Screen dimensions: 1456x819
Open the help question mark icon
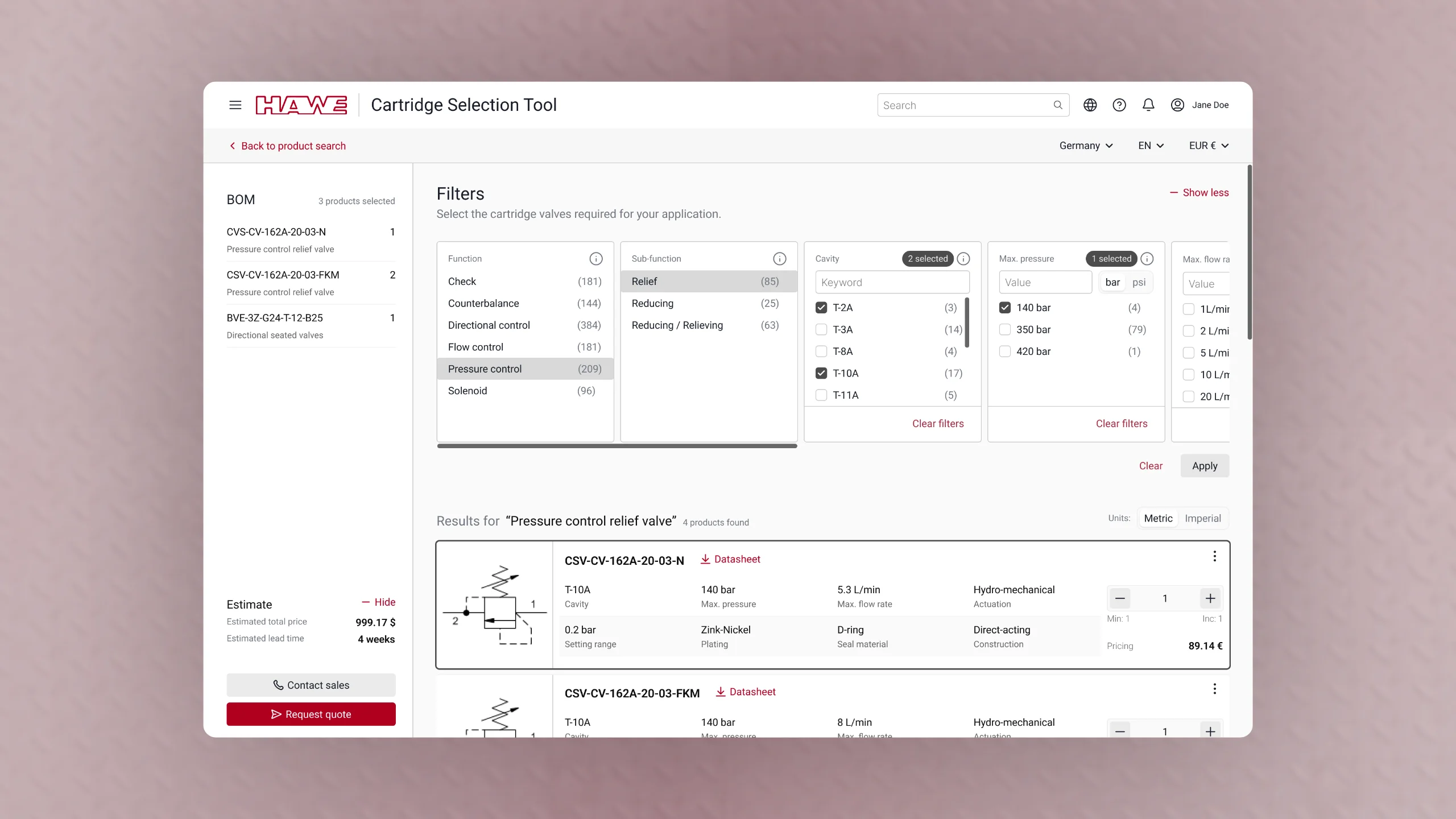(x=1119, y=105)
